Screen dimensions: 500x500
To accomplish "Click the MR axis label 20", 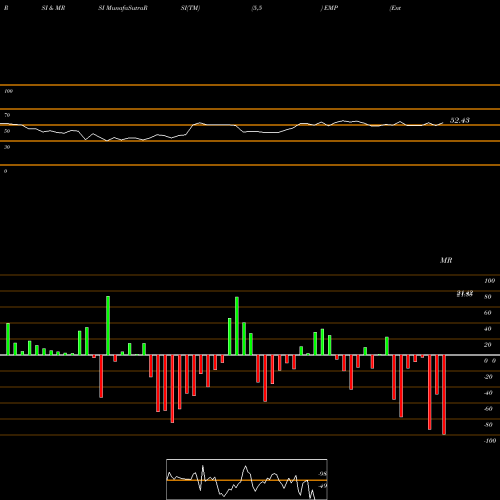I will (x=488, y=345).
